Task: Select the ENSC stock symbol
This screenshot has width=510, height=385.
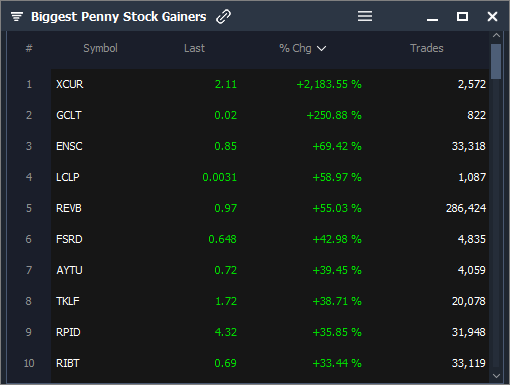Action: click(x=69, y=146)
